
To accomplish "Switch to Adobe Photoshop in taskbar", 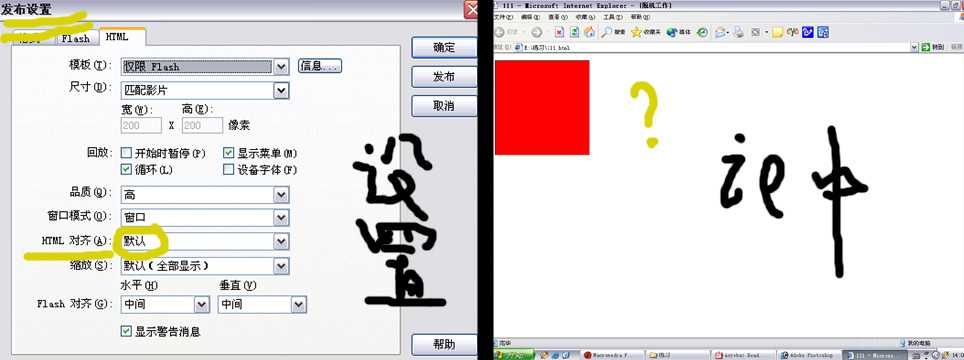I will pyautogui.click(x=808, y=355).
